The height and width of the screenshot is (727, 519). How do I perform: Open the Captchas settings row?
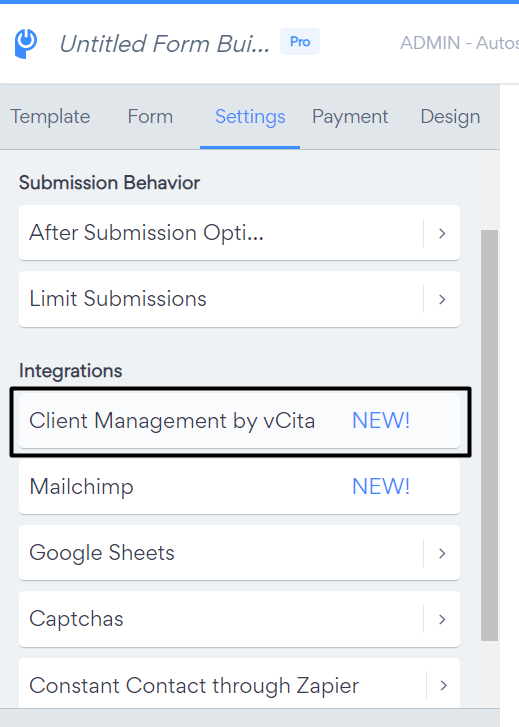pyautogui.click(x=239, y=619)
